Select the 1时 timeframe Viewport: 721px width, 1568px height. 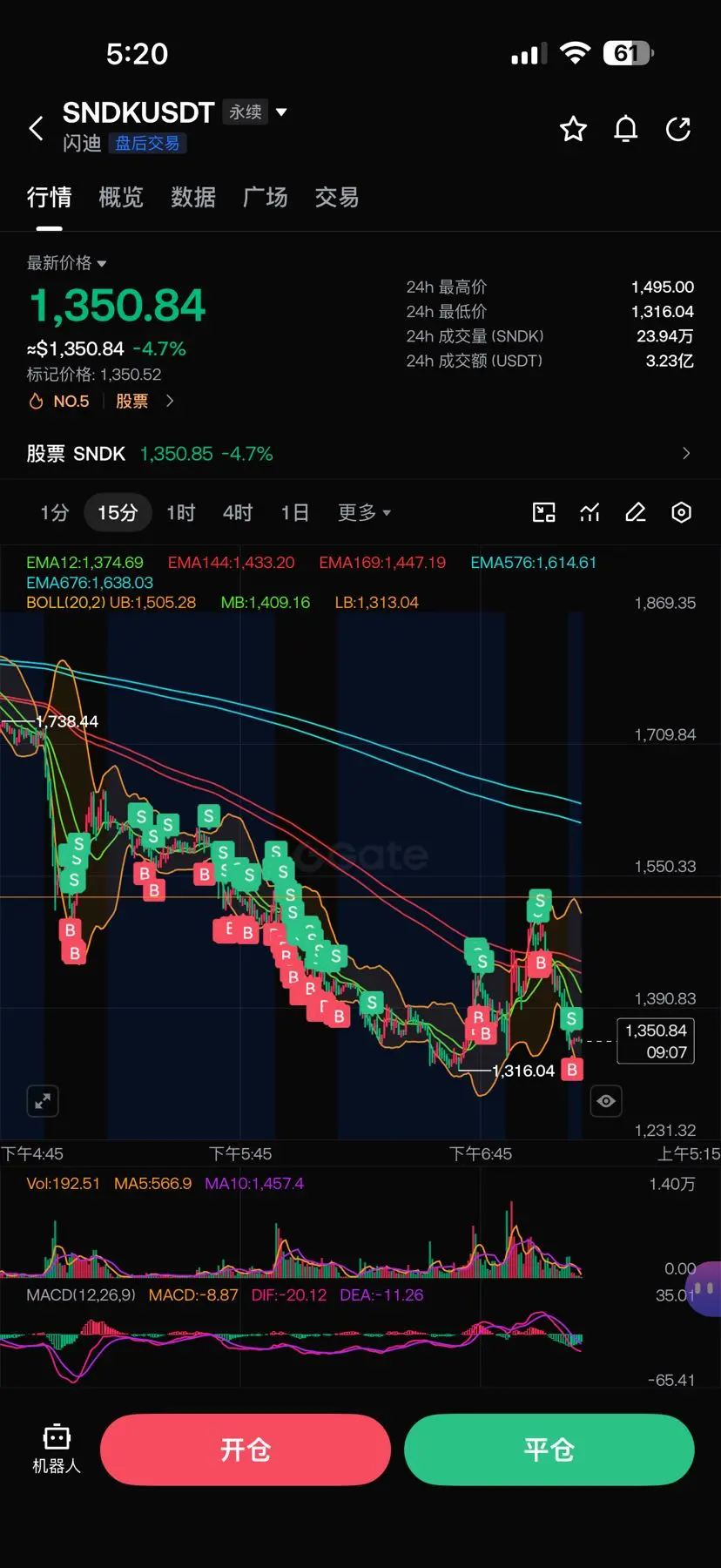[181, 512]
